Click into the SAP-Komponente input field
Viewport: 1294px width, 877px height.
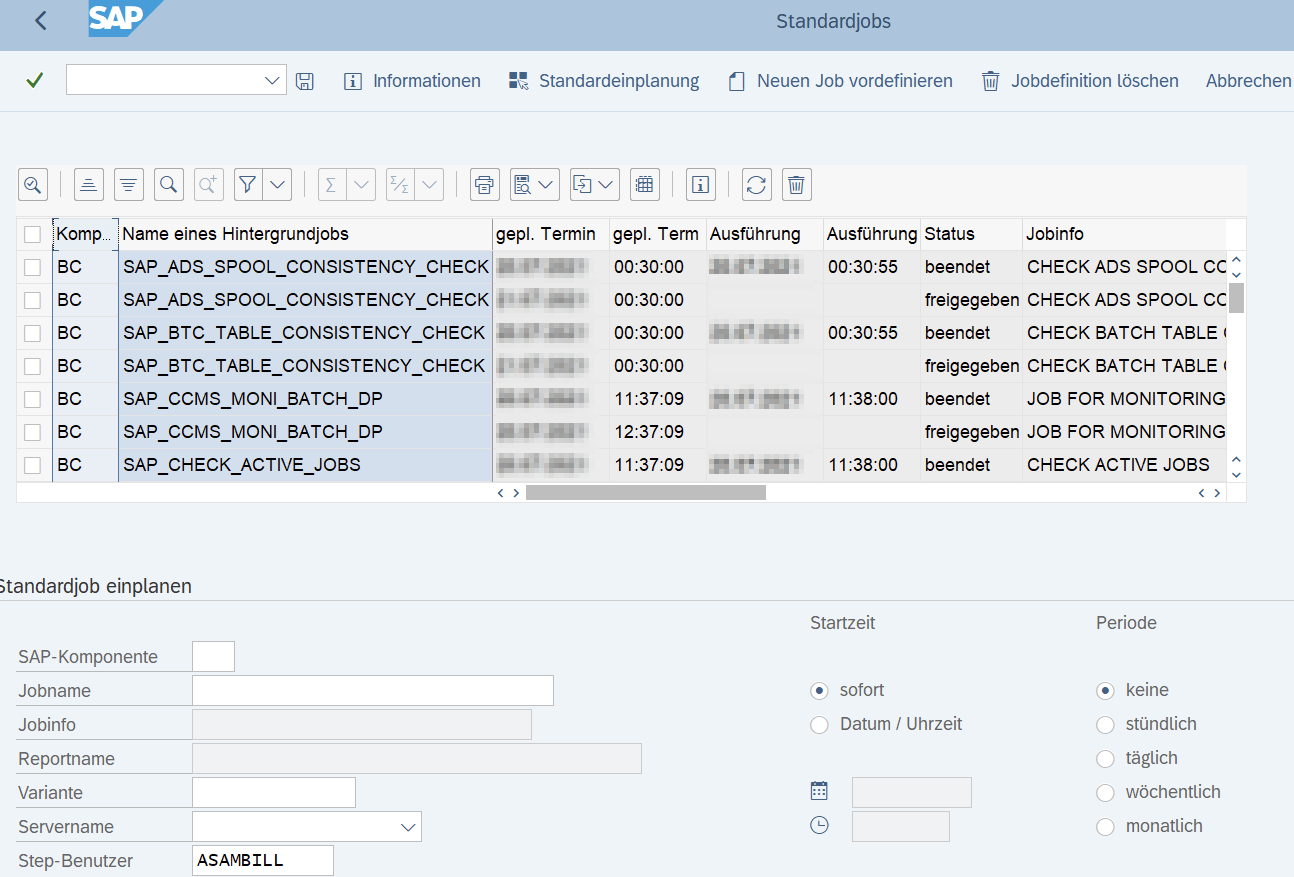coord(213,657)
